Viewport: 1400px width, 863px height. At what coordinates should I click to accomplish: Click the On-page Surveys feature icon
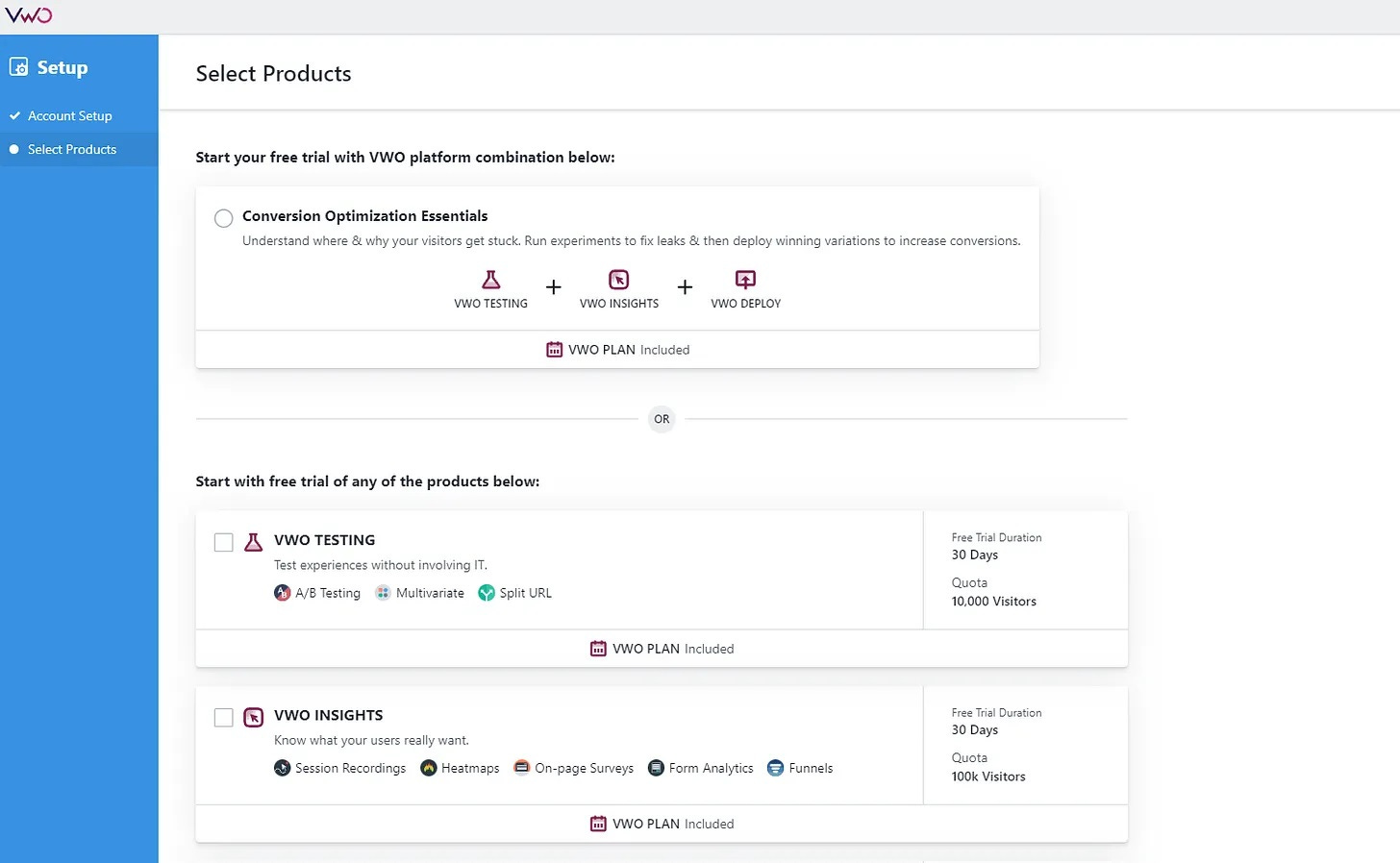(521, 767)
